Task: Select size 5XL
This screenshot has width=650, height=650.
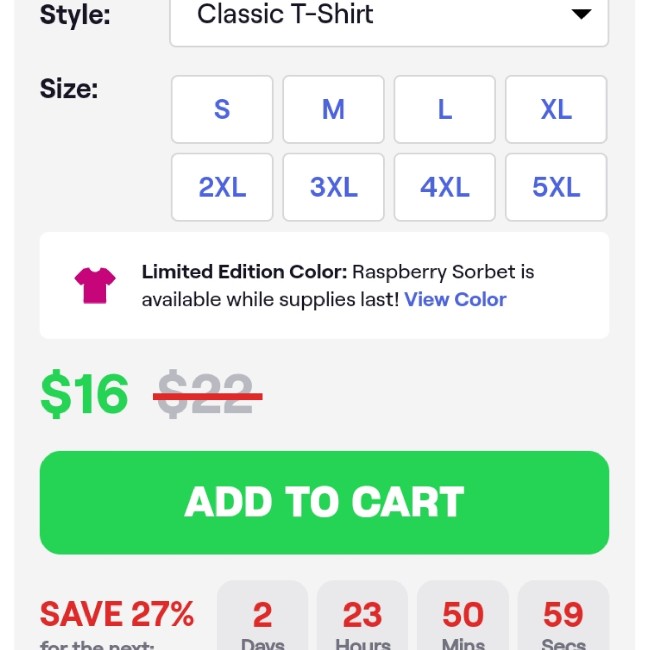Action: pos(556,187)
